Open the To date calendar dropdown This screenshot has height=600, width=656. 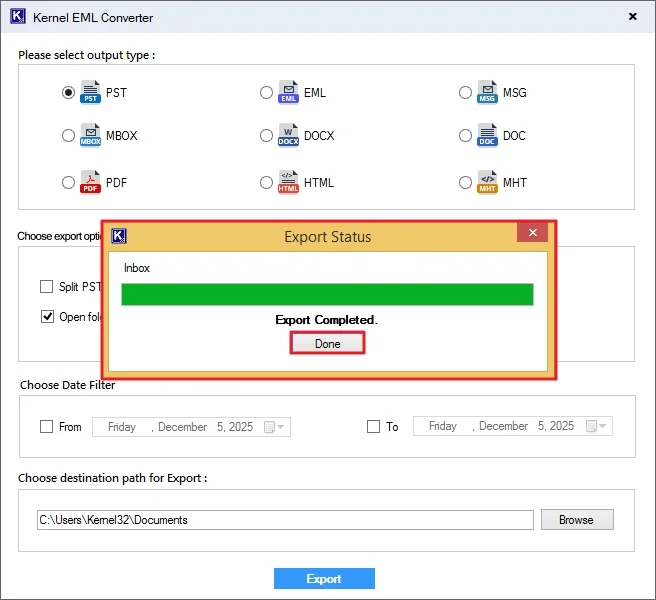[597, 427]
